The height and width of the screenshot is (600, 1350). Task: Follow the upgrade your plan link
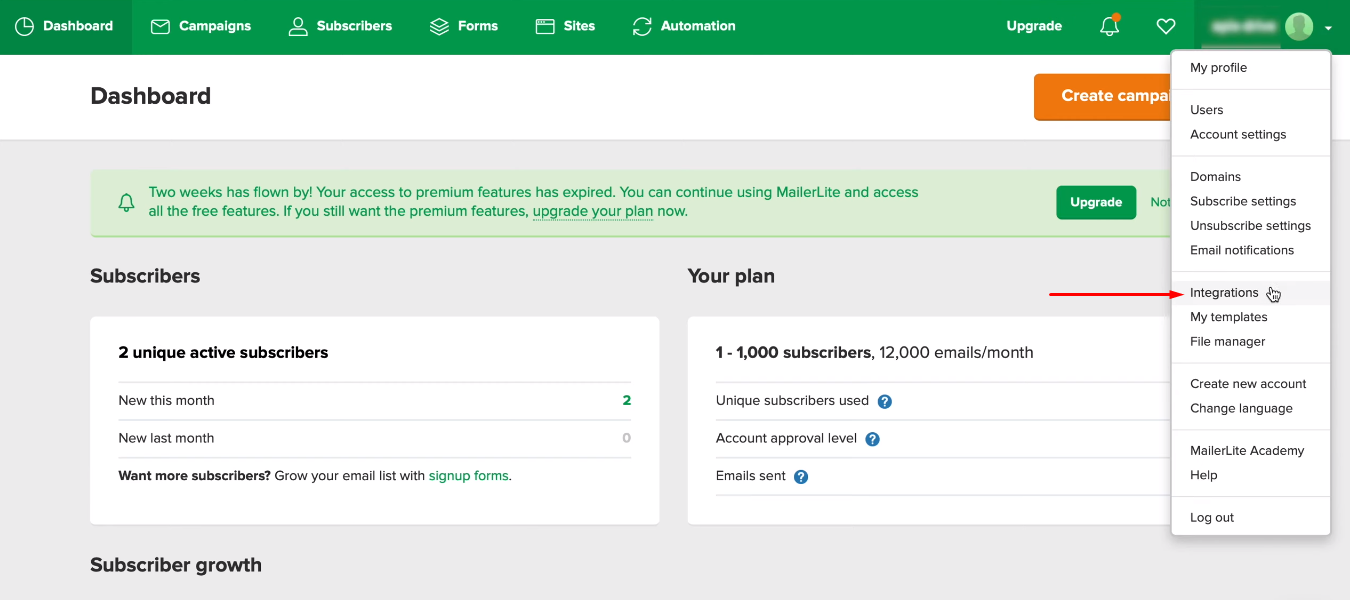click(592, 211)
